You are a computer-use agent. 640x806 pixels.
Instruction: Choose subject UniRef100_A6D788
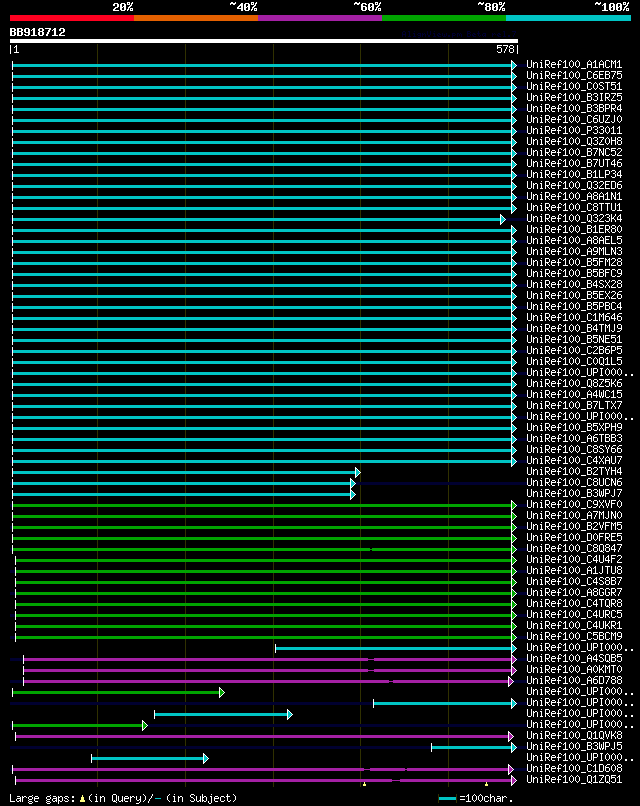point(574,681)
